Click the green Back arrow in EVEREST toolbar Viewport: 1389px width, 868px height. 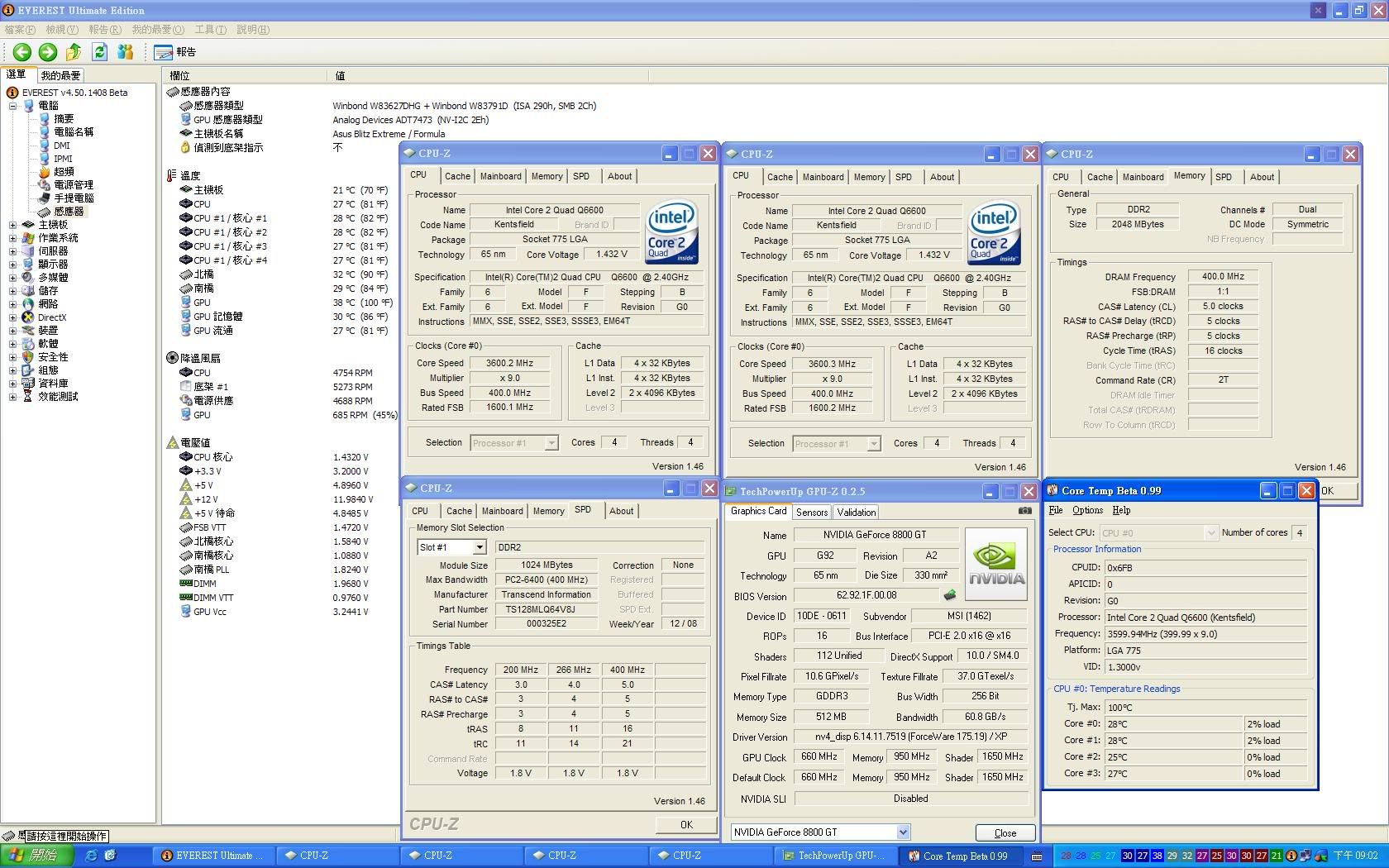pos(22,52)
